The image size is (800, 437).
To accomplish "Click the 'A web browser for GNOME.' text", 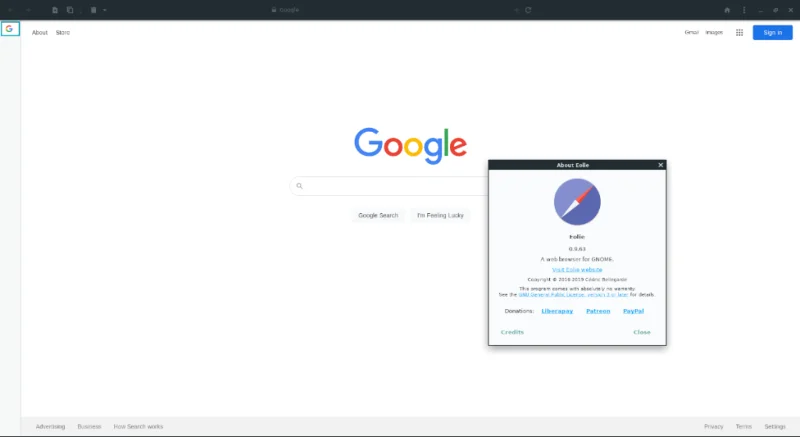I will click(577, 259).
